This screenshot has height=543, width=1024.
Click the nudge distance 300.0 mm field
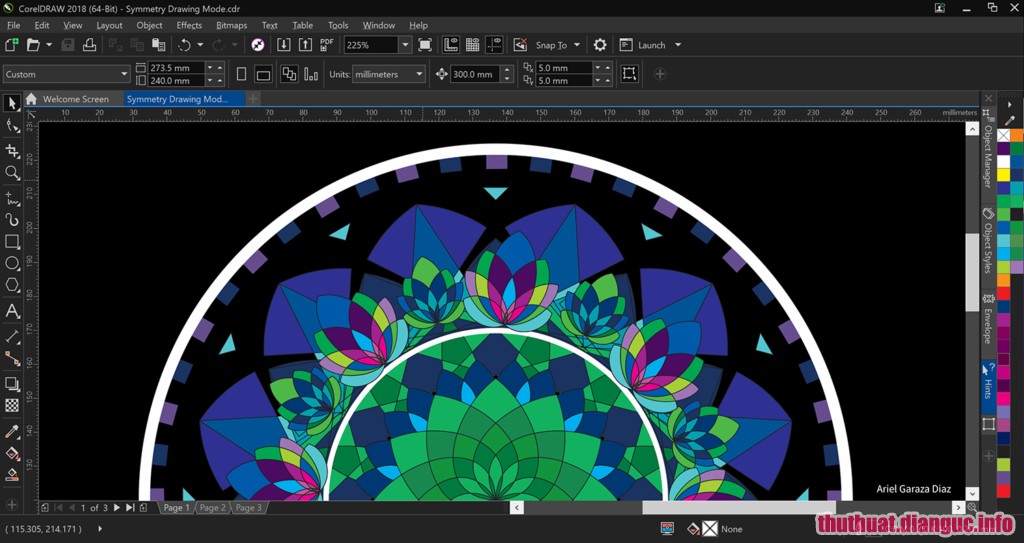point(475,74)
